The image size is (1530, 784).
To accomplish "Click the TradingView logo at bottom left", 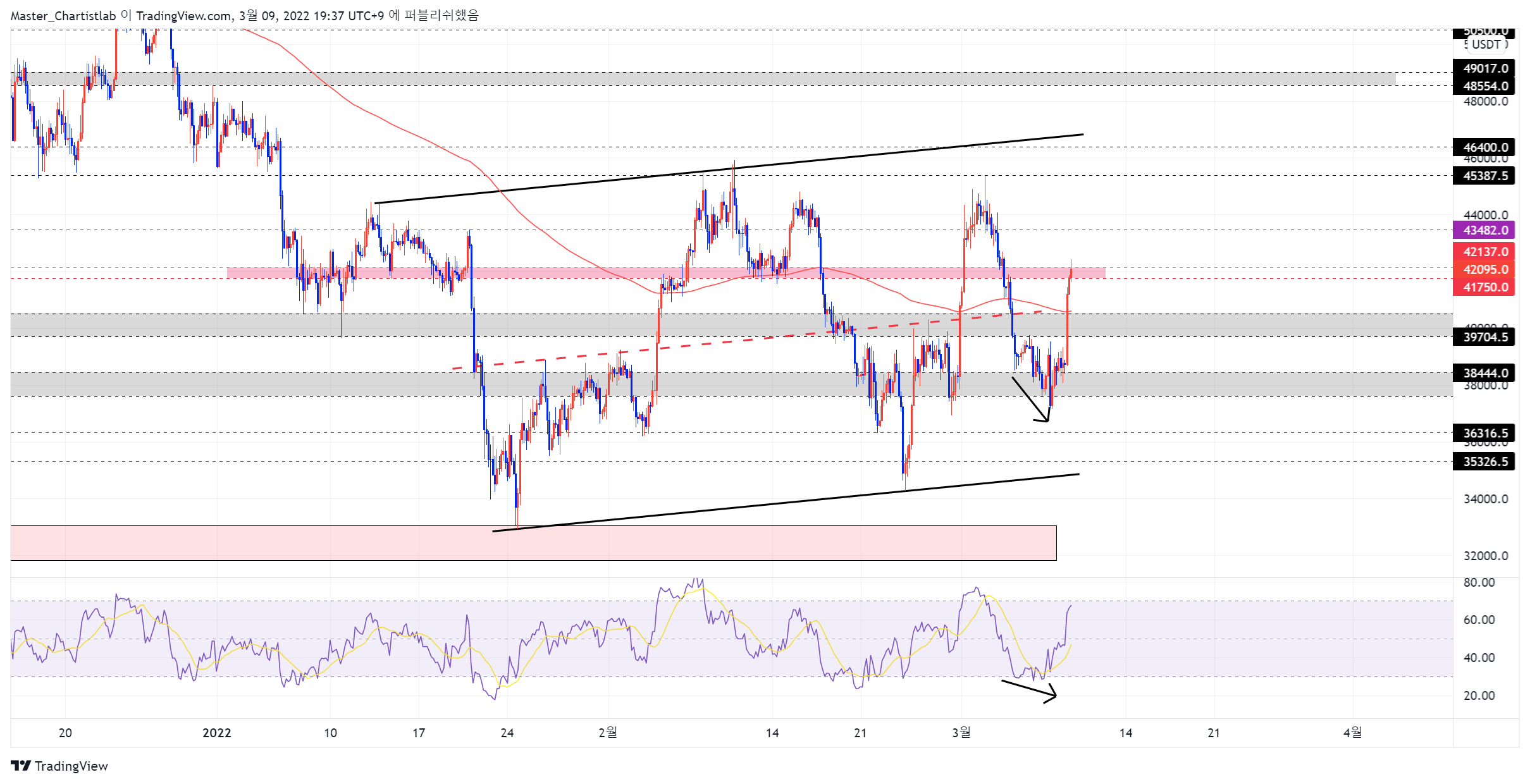I will (59, 766).
